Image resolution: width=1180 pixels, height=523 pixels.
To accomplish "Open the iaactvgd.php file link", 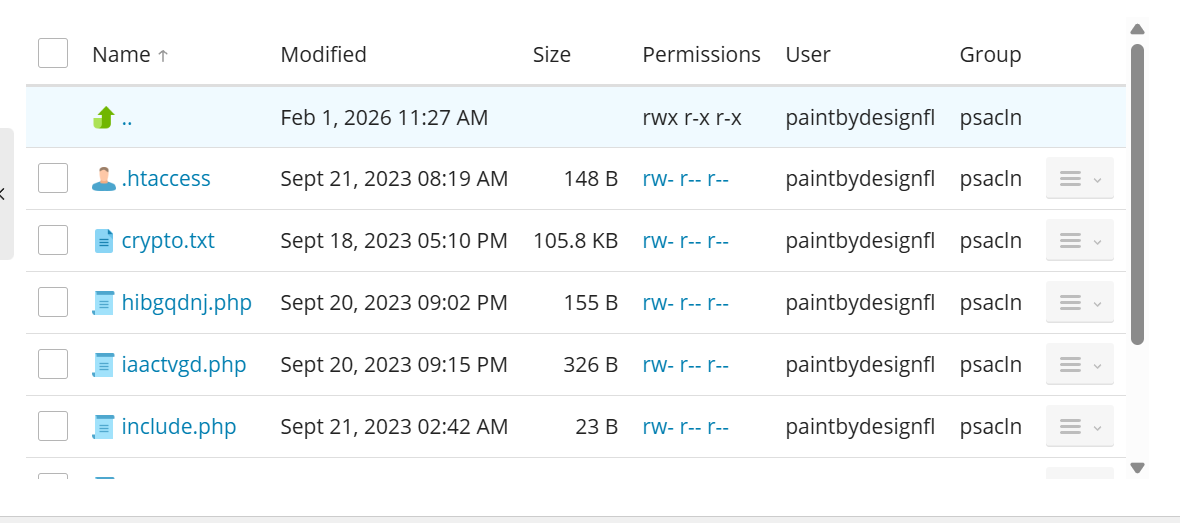I will [184, 365].
